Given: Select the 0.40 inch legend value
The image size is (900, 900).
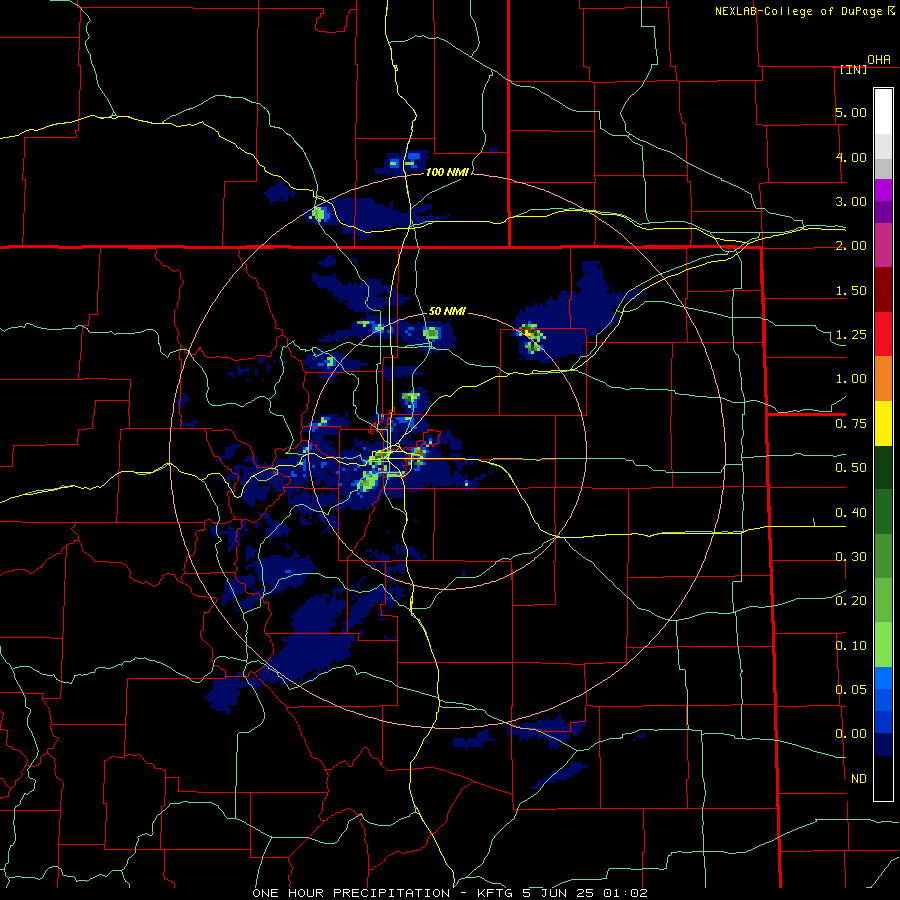Looking at the screenshot, I should pyautogui.click(x=851, y=512).
